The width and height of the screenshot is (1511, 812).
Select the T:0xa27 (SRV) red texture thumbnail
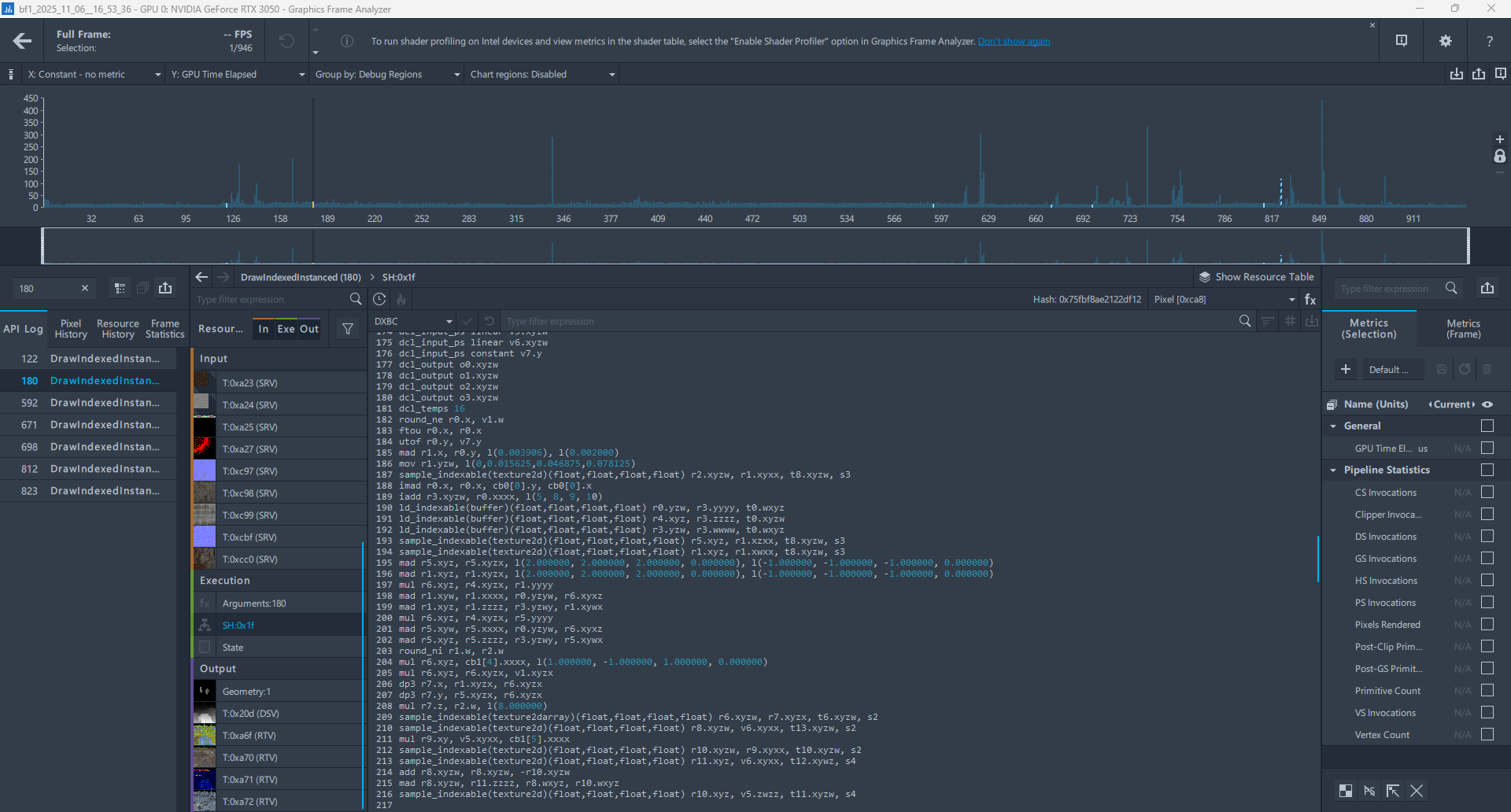[205, 448]
